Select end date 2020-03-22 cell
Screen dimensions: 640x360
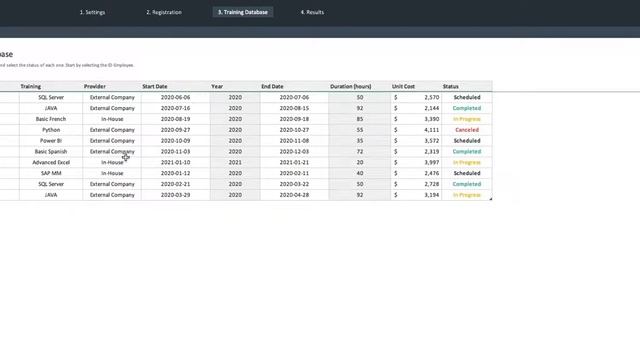point(294,184)
